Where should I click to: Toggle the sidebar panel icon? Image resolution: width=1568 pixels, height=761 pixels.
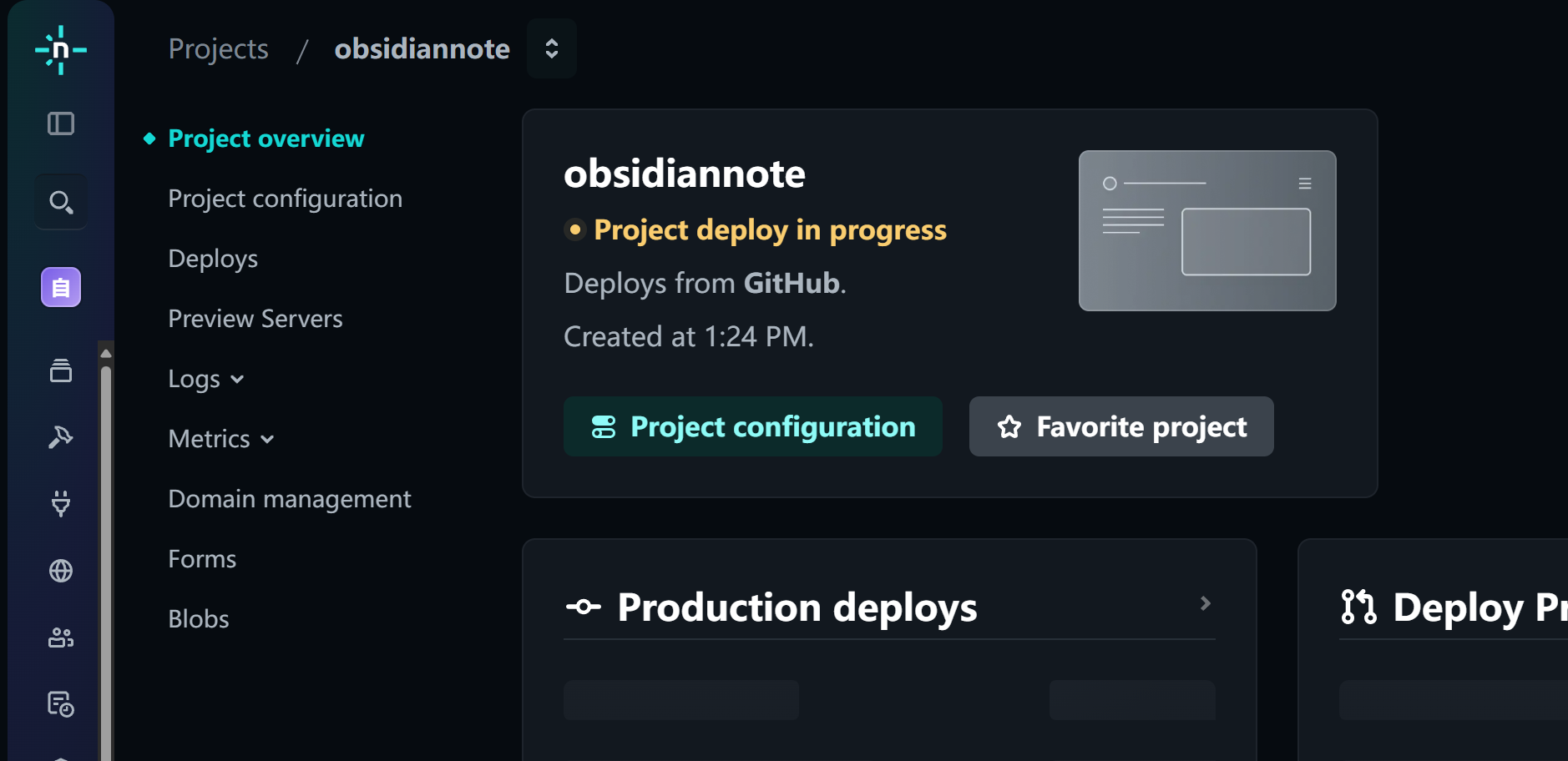(60, 123)
